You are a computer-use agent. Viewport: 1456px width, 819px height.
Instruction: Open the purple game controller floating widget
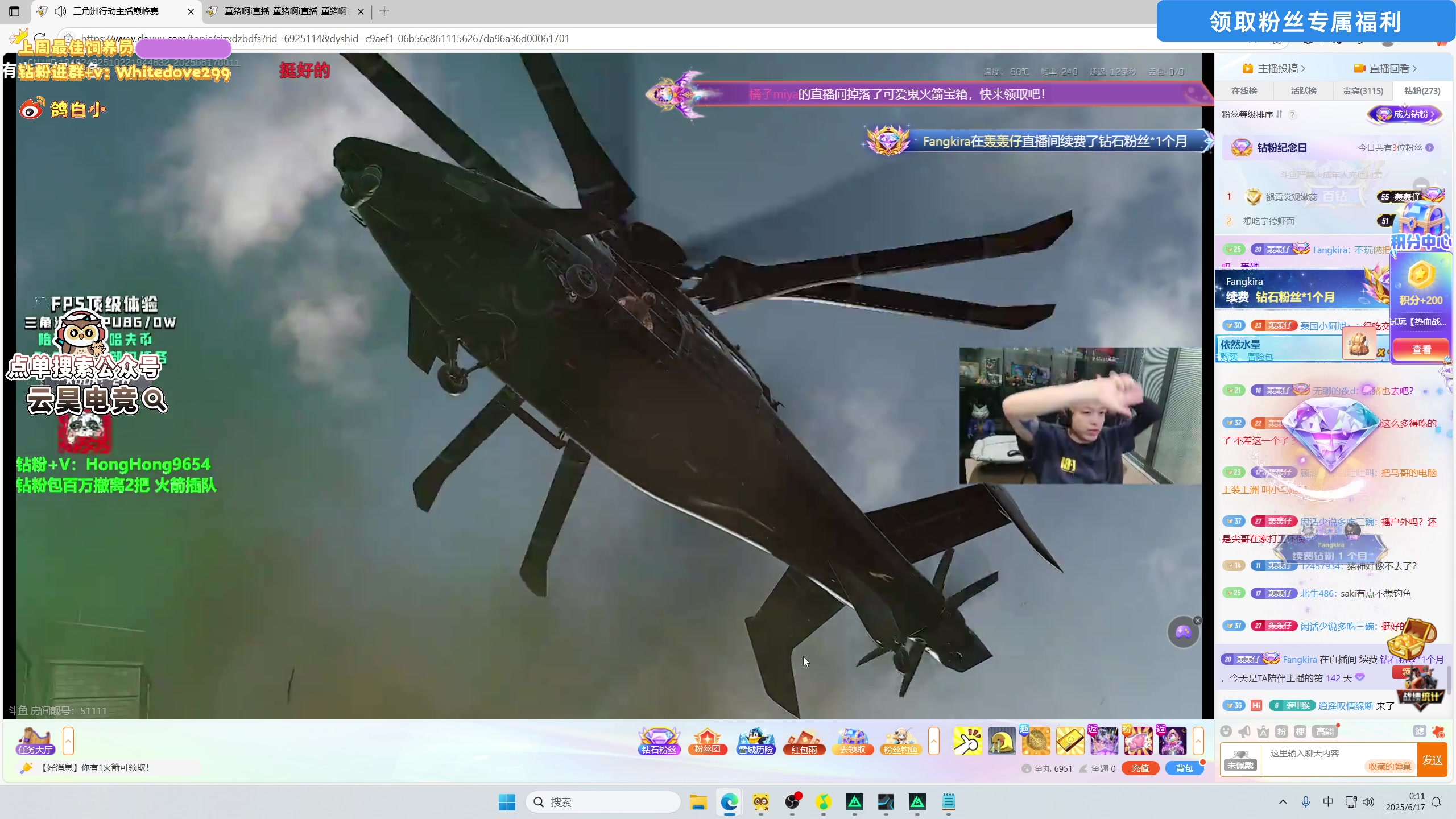[1183, 632]
